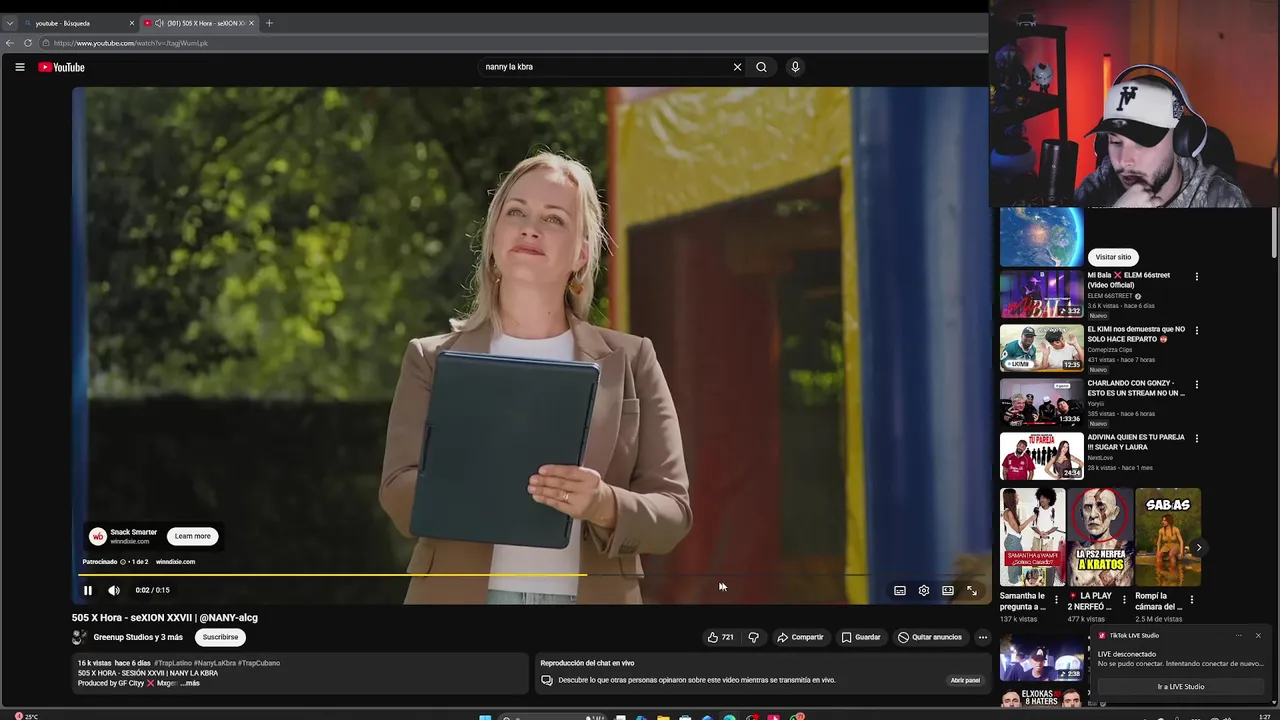The image size is (1280, 720).
Task: Open the player settings gear
Action: coord(924,590)
